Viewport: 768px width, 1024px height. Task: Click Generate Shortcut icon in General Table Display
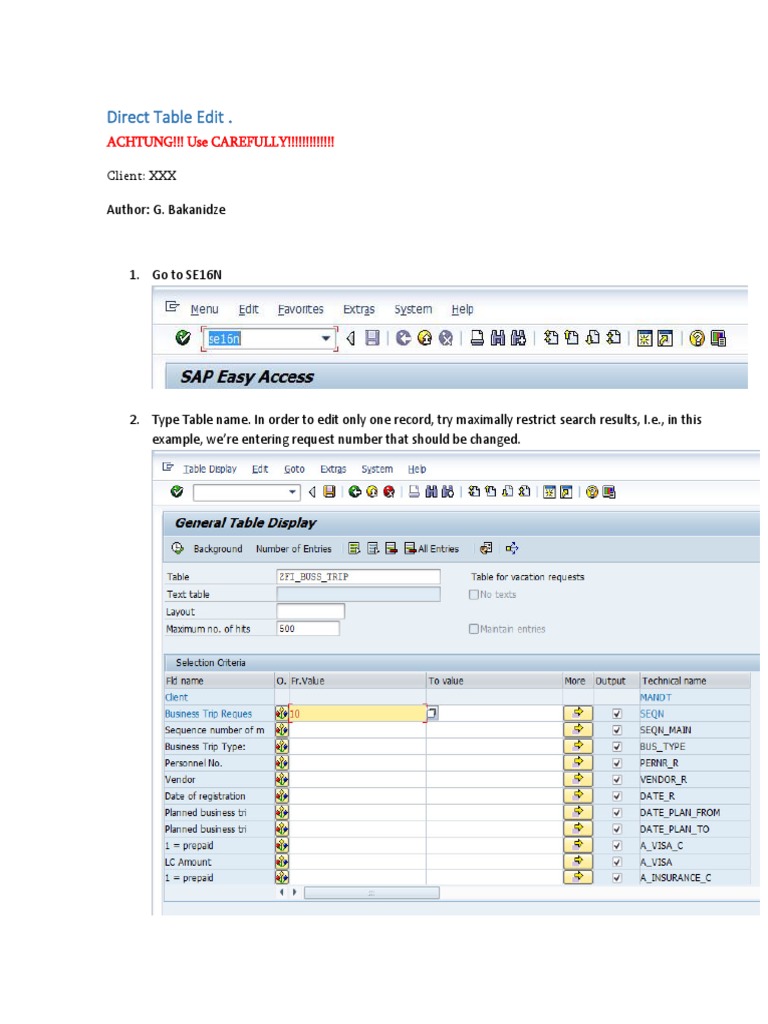pyautogui.click(x=566, y=492)
